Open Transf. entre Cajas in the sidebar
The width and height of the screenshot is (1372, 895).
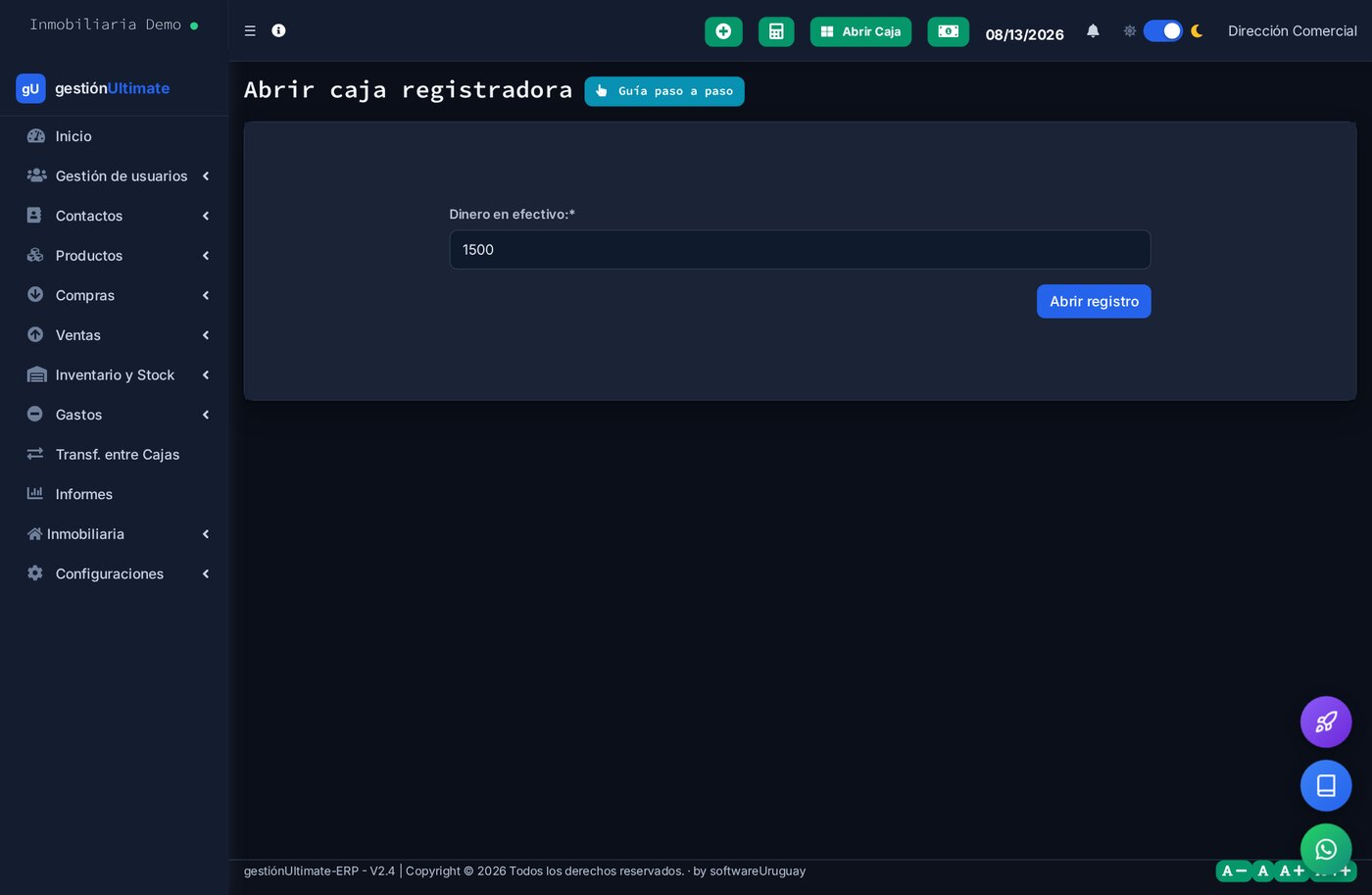(114, 455)
